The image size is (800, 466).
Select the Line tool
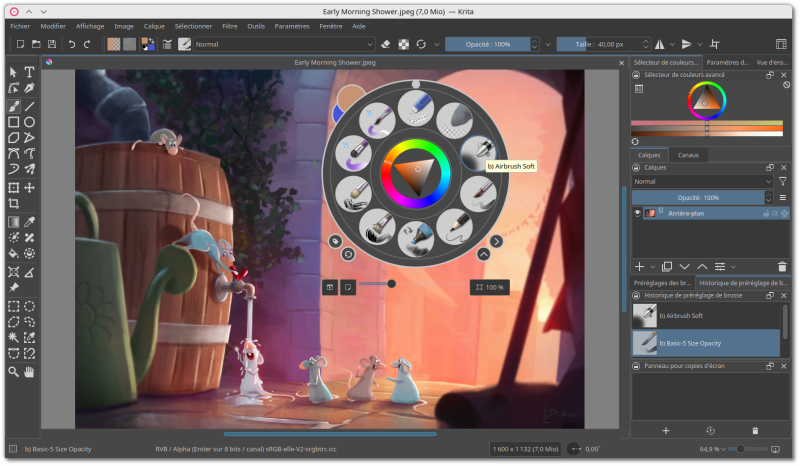[30, 106]
